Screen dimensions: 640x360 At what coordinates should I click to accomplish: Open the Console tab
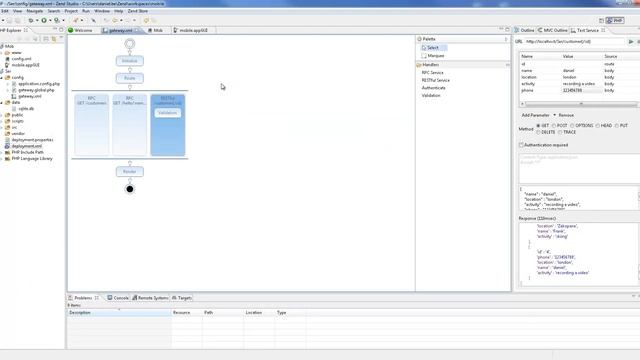[118, 298]
